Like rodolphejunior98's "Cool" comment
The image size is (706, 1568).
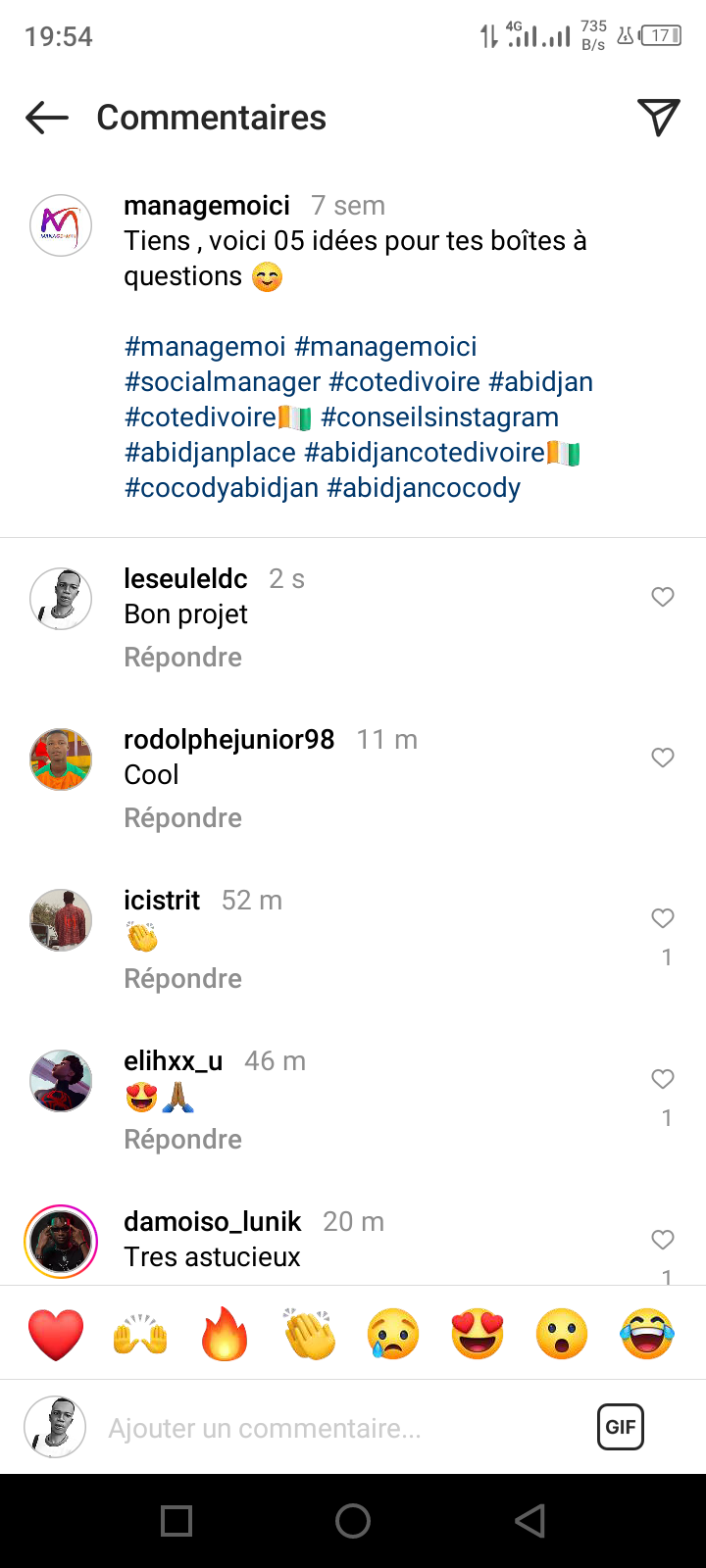tap(663, 758)
